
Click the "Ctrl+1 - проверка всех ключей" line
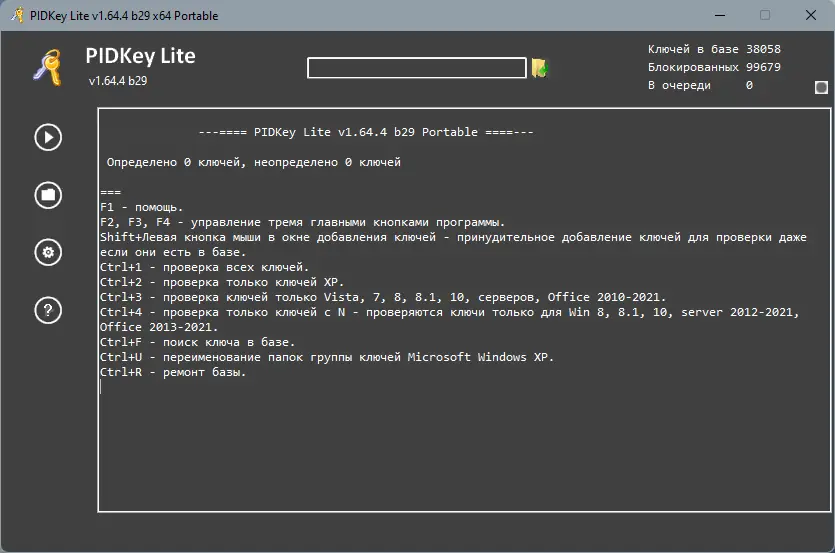[x=204, y=267]
